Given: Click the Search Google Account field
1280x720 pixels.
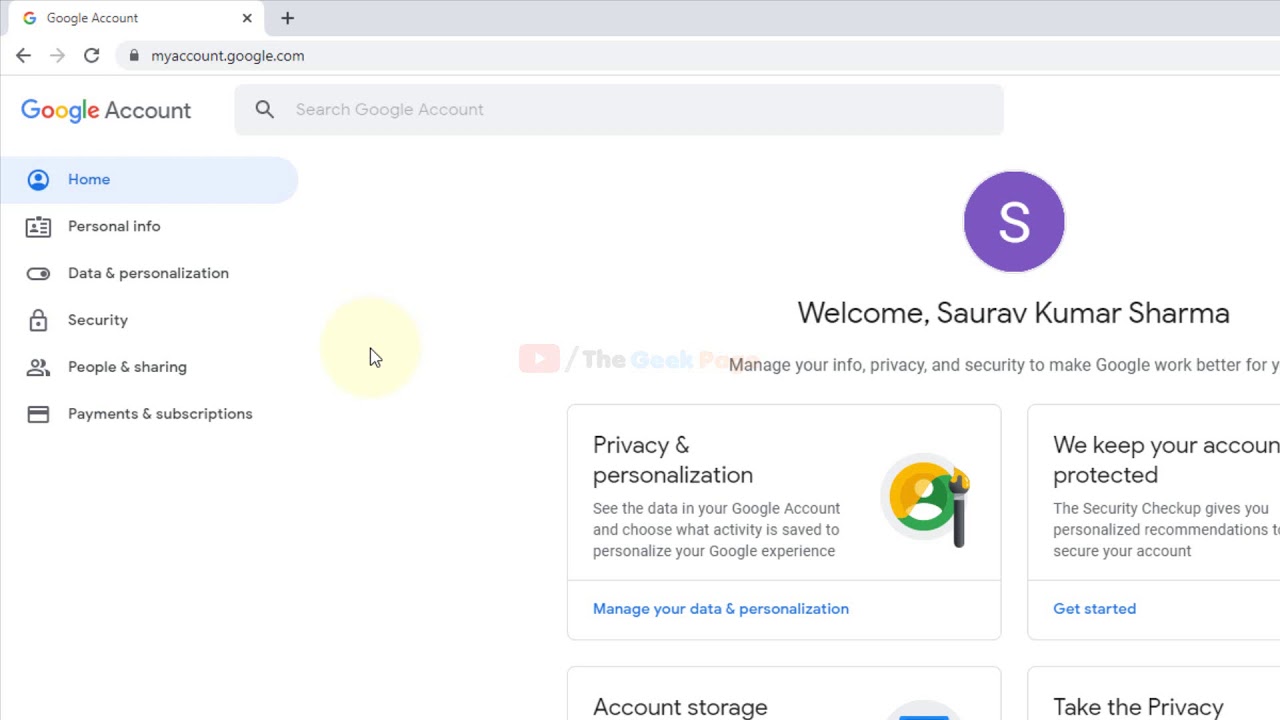Looking at the screenshot, I should (x=640, y=110).
